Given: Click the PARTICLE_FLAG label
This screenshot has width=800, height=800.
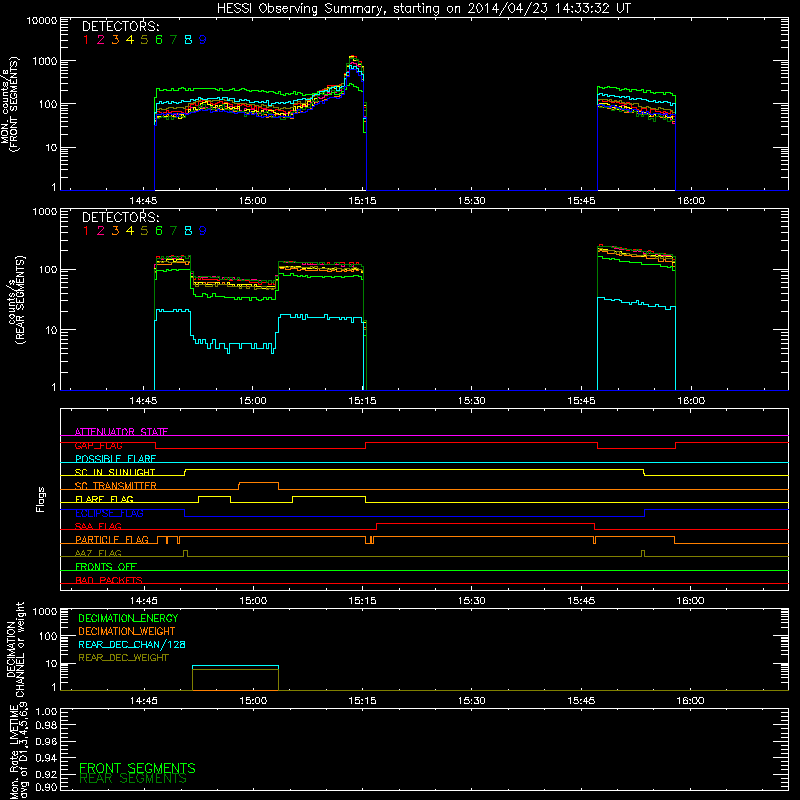Looking at the screenshot, I should 112,540.
